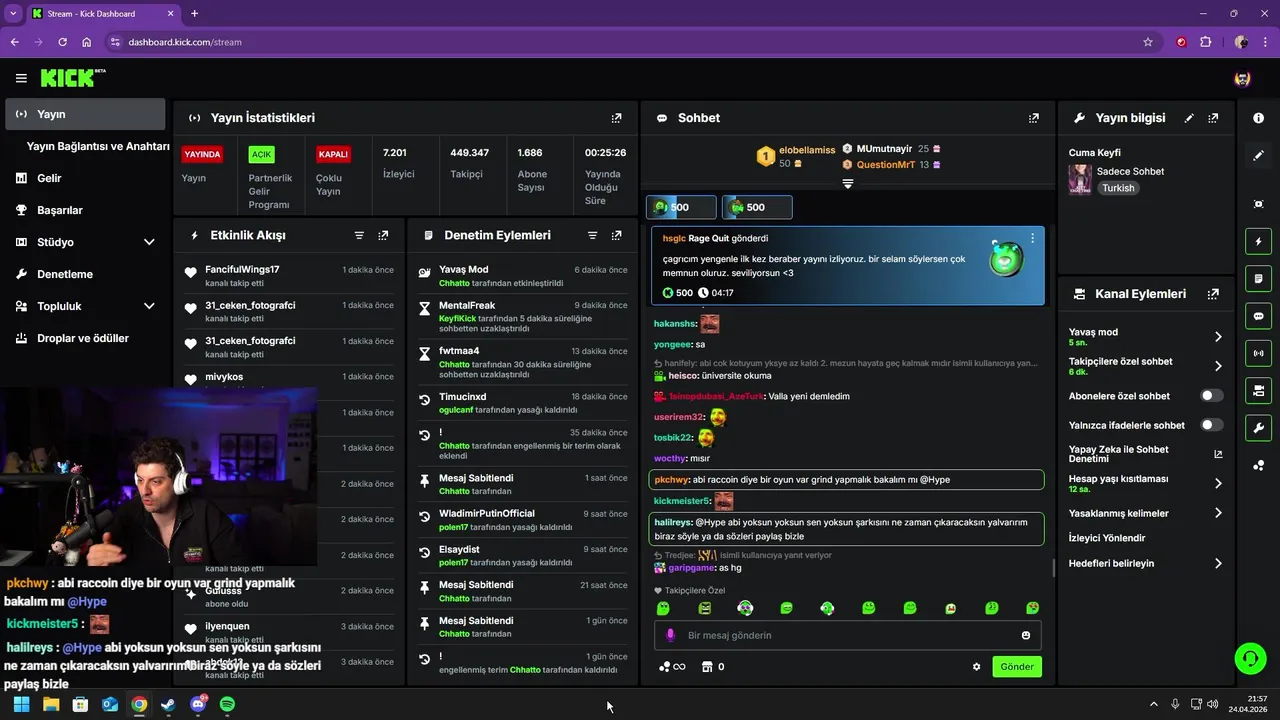This screenshot has height=720, width=1280.
Task: Click in the Bir mesaj gönderin field
Action: 848,635
